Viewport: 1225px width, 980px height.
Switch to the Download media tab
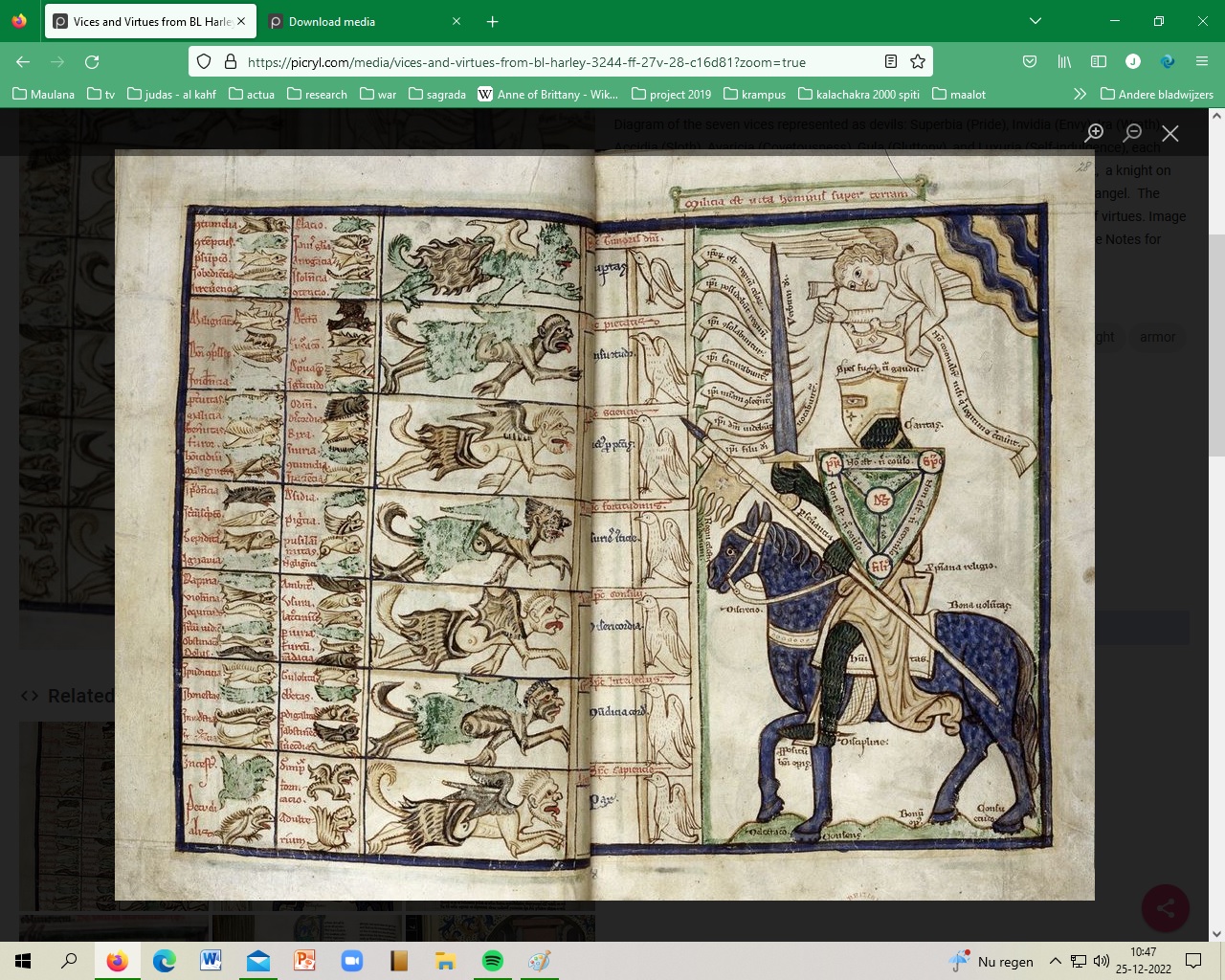(332, 21)
